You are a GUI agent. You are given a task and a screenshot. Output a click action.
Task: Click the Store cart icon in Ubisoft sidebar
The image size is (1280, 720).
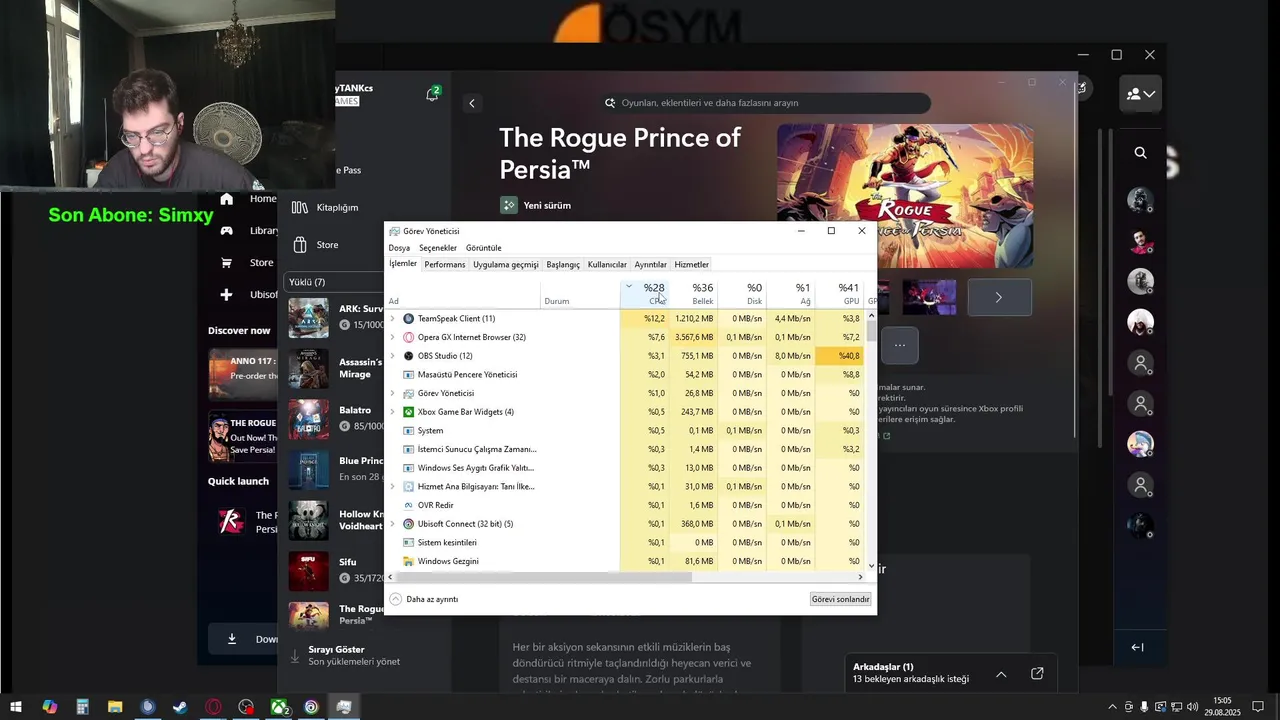point(227,263)
